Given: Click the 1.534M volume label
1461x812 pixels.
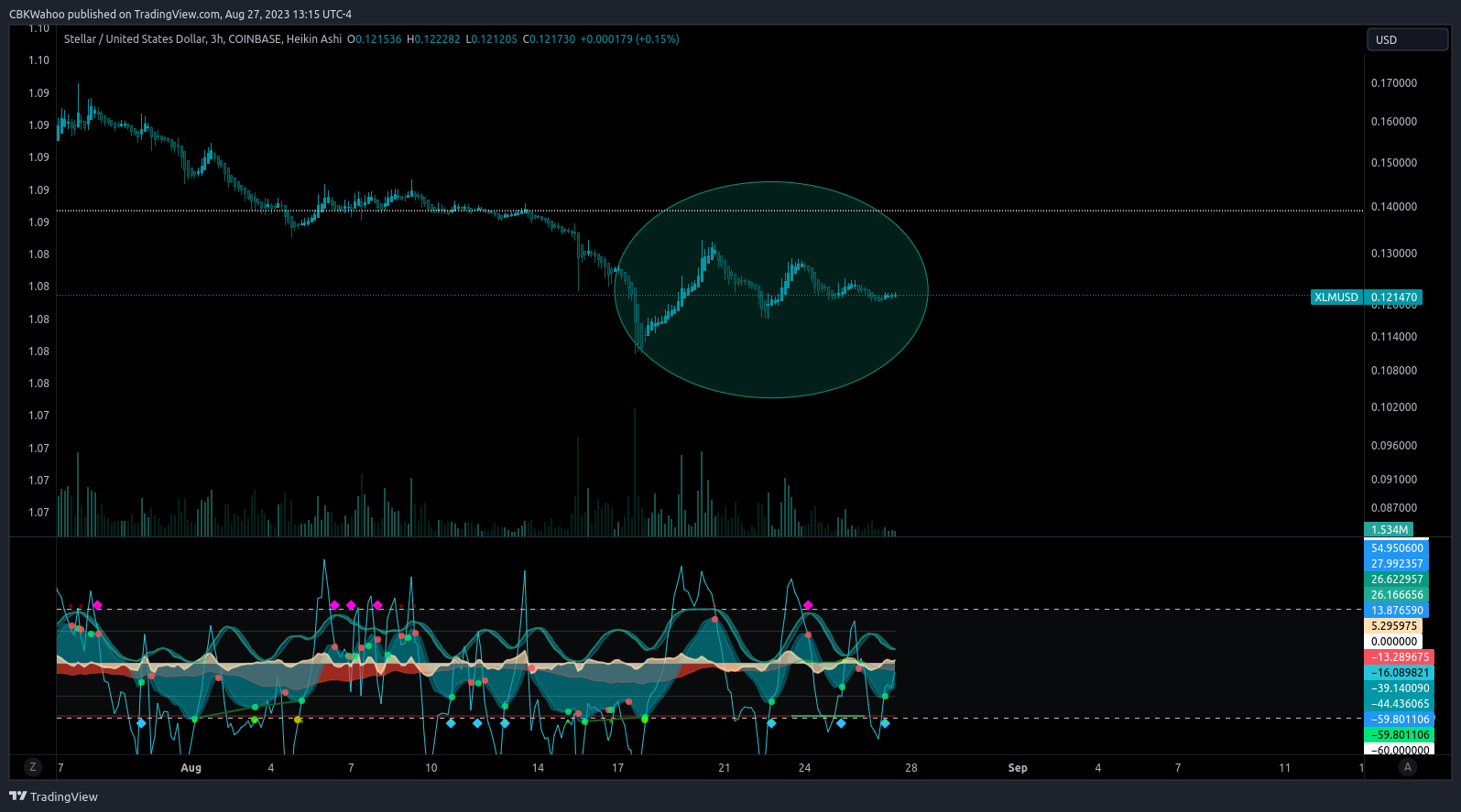Looking at the screenshot, I should pos(1389,530).
